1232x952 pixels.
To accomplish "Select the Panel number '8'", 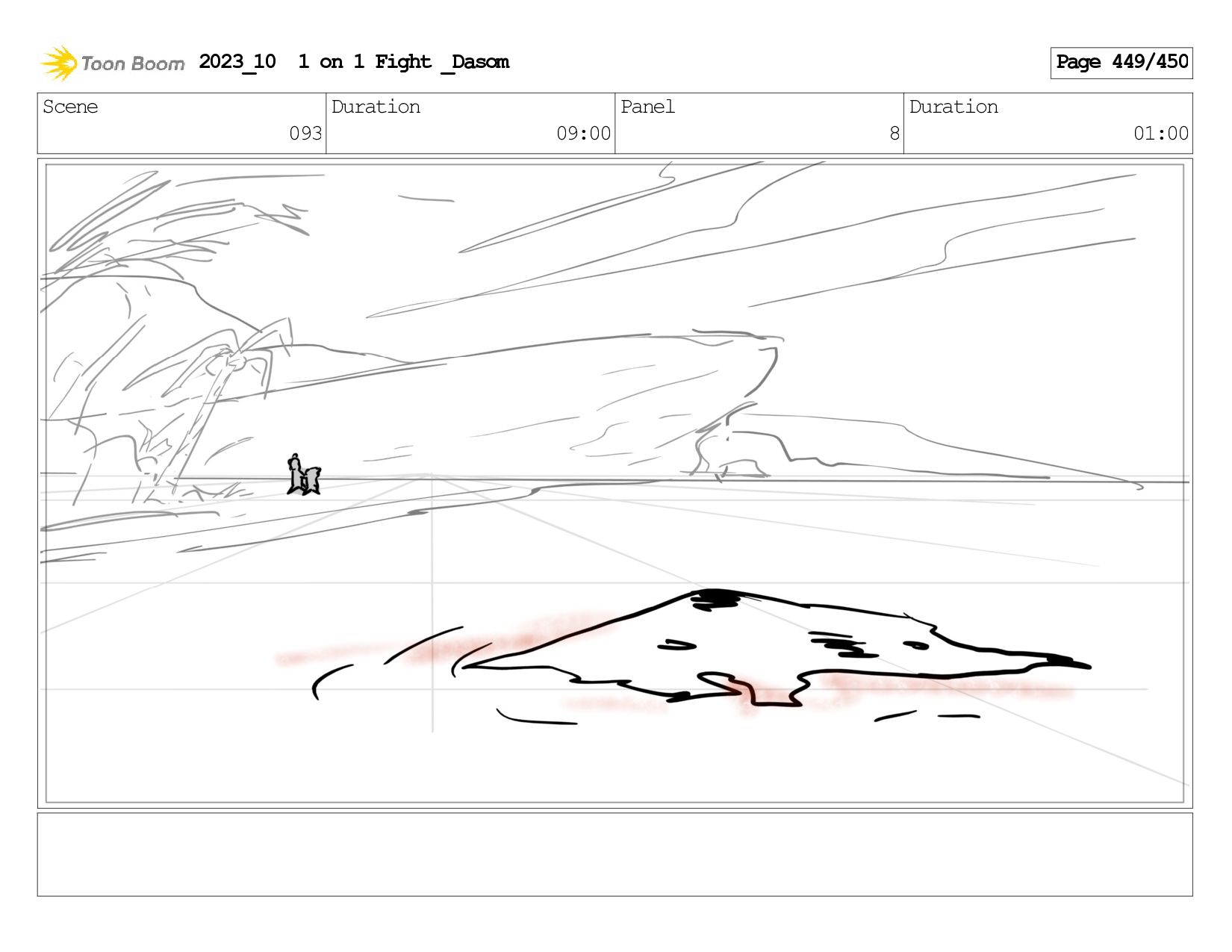I will coord(895,134).
